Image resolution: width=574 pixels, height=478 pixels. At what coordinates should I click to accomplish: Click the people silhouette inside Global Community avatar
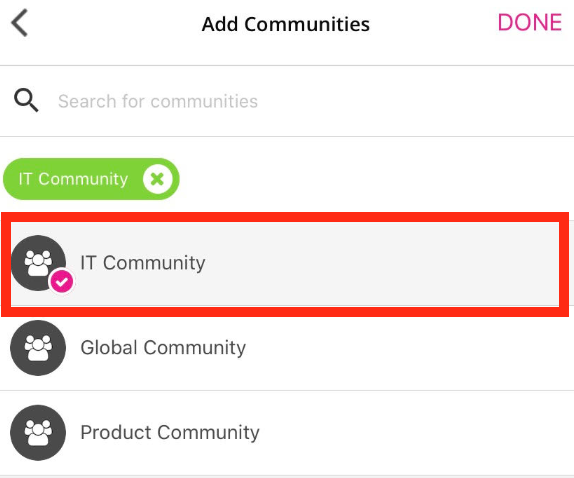click(x=38, y=347)
